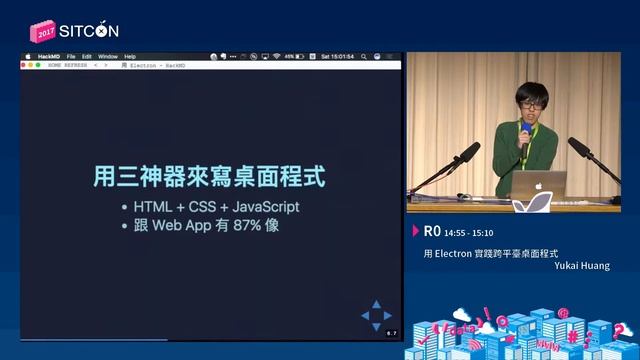The height and width of the screenshot is (360, 640).
Task: Click the SITCON 2017 logo
Action: click(x=74, y=31)
